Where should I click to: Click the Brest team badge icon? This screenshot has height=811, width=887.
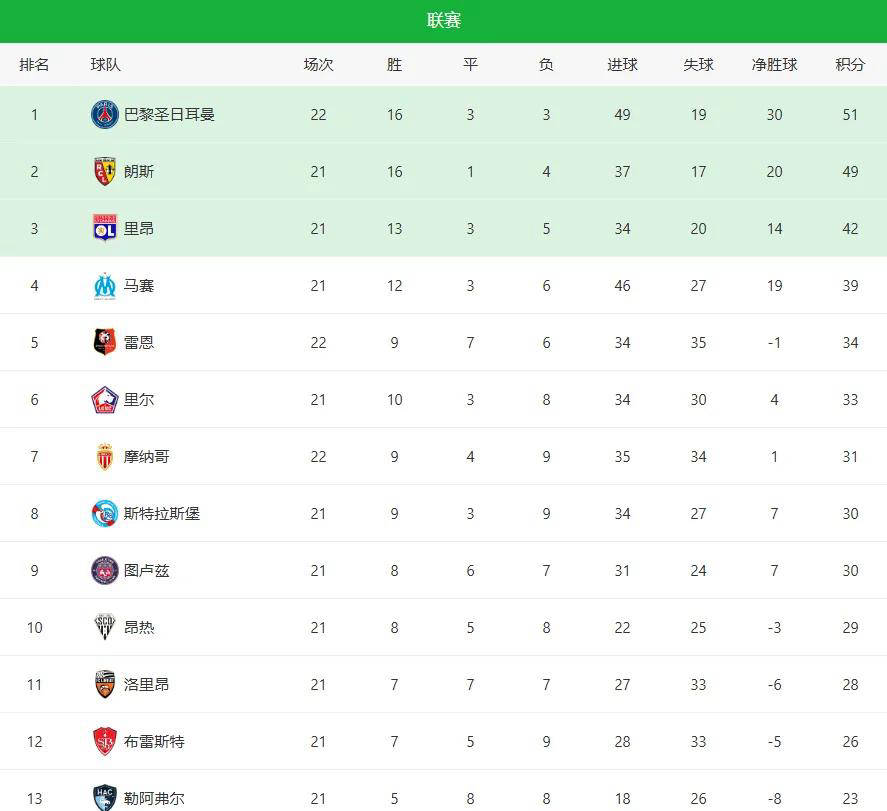105,742
